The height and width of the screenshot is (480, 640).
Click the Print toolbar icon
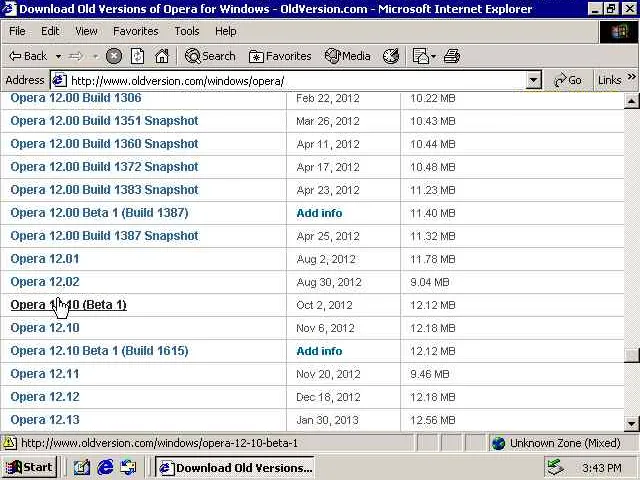click(x=452, y=56)
